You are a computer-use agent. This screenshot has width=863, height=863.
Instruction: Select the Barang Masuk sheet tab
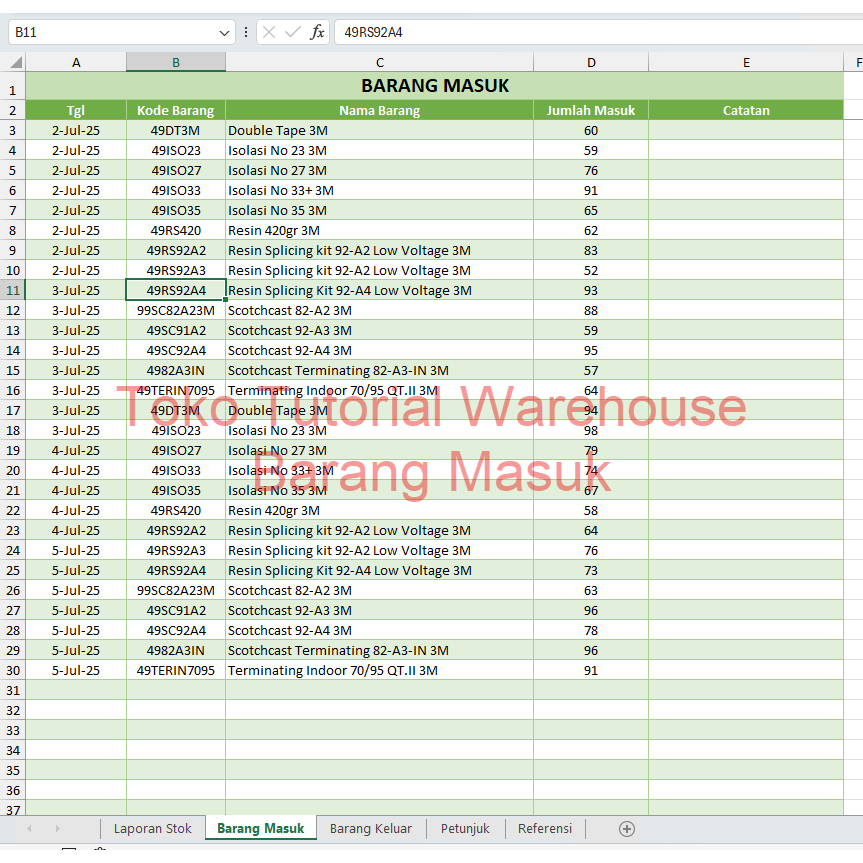tap(260, 828)
